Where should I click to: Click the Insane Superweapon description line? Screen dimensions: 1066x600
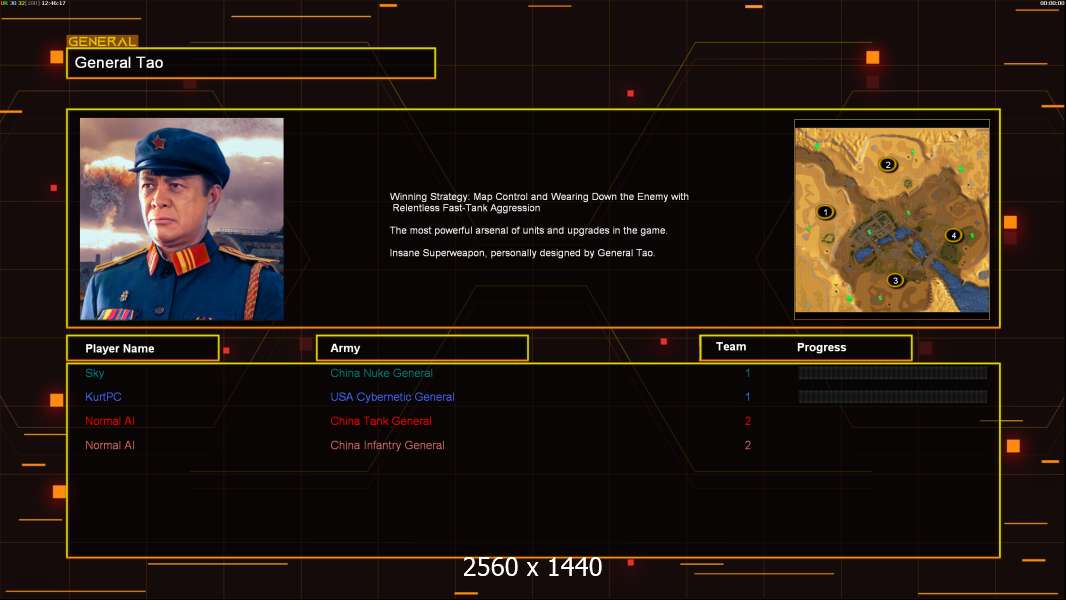click(x=522, y=253)
